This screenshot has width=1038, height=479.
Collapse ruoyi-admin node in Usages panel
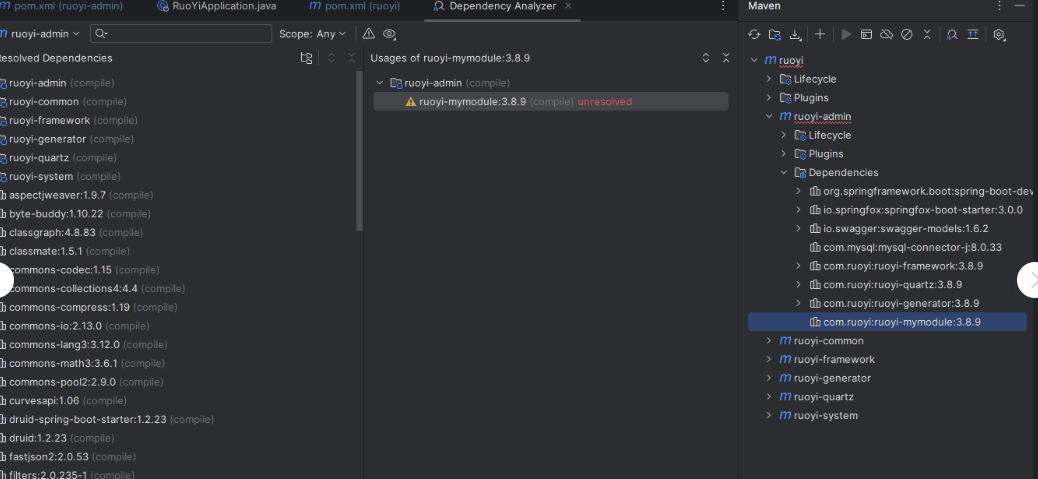pos(379,83)
